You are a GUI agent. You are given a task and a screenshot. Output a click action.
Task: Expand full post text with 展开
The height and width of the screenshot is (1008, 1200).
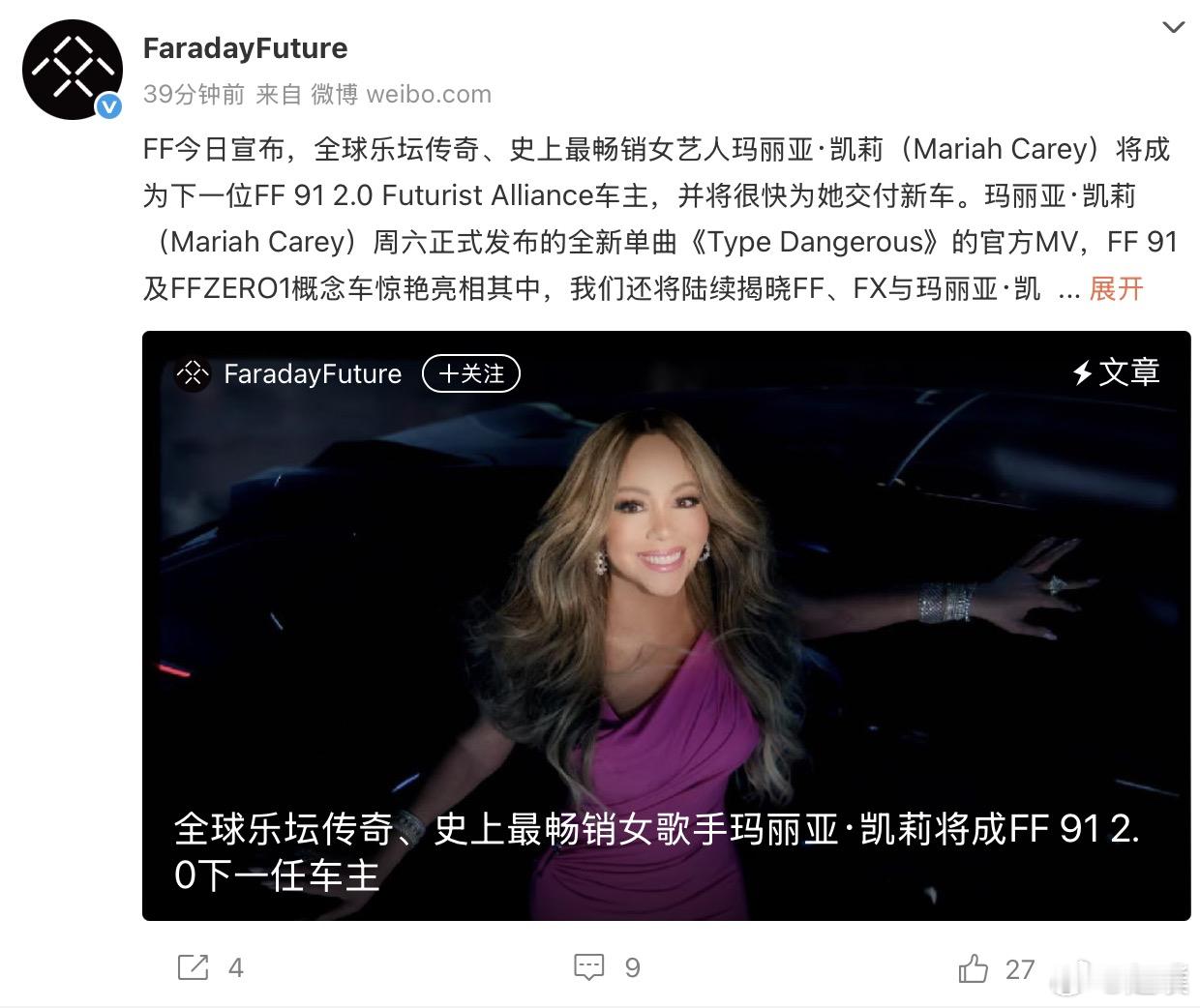[x=1116, y=288]
